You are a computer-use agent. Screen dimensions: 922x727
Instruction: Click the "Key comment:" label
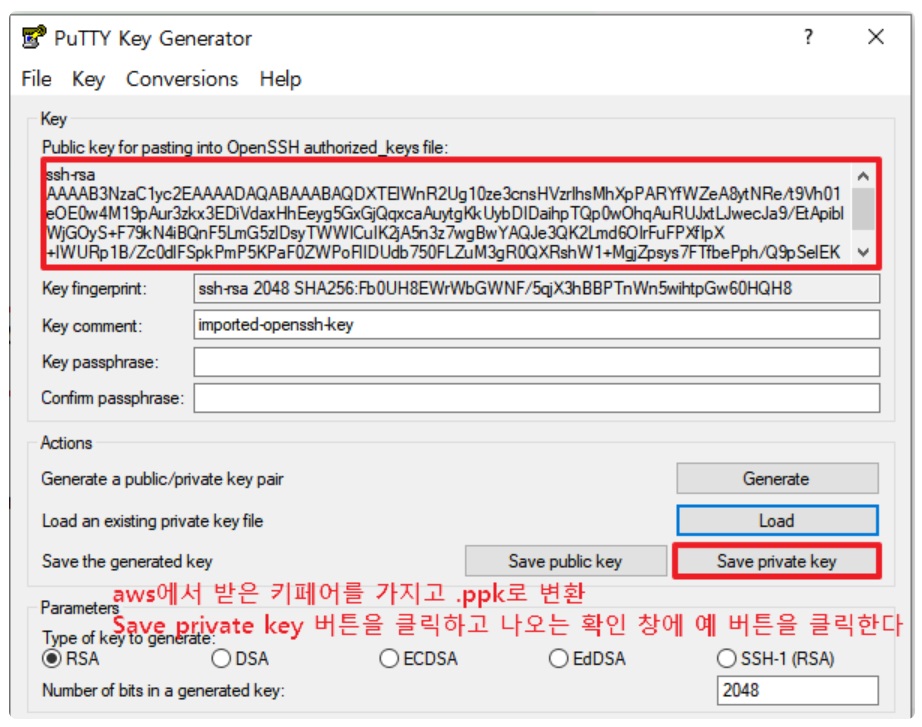(92, 325)
